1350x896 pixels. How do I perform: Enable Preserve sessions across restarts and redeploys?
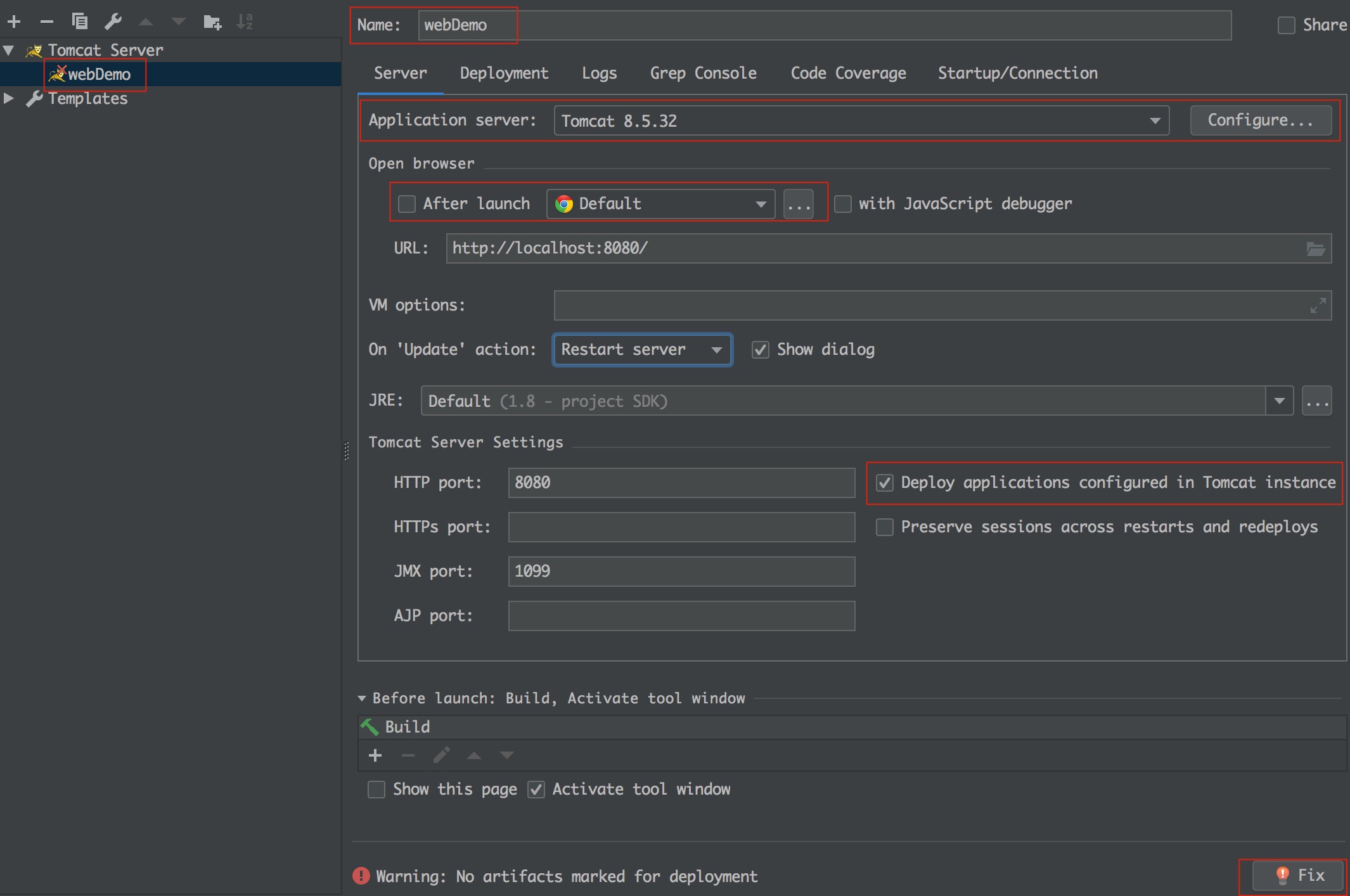click(x=884, y=527)
